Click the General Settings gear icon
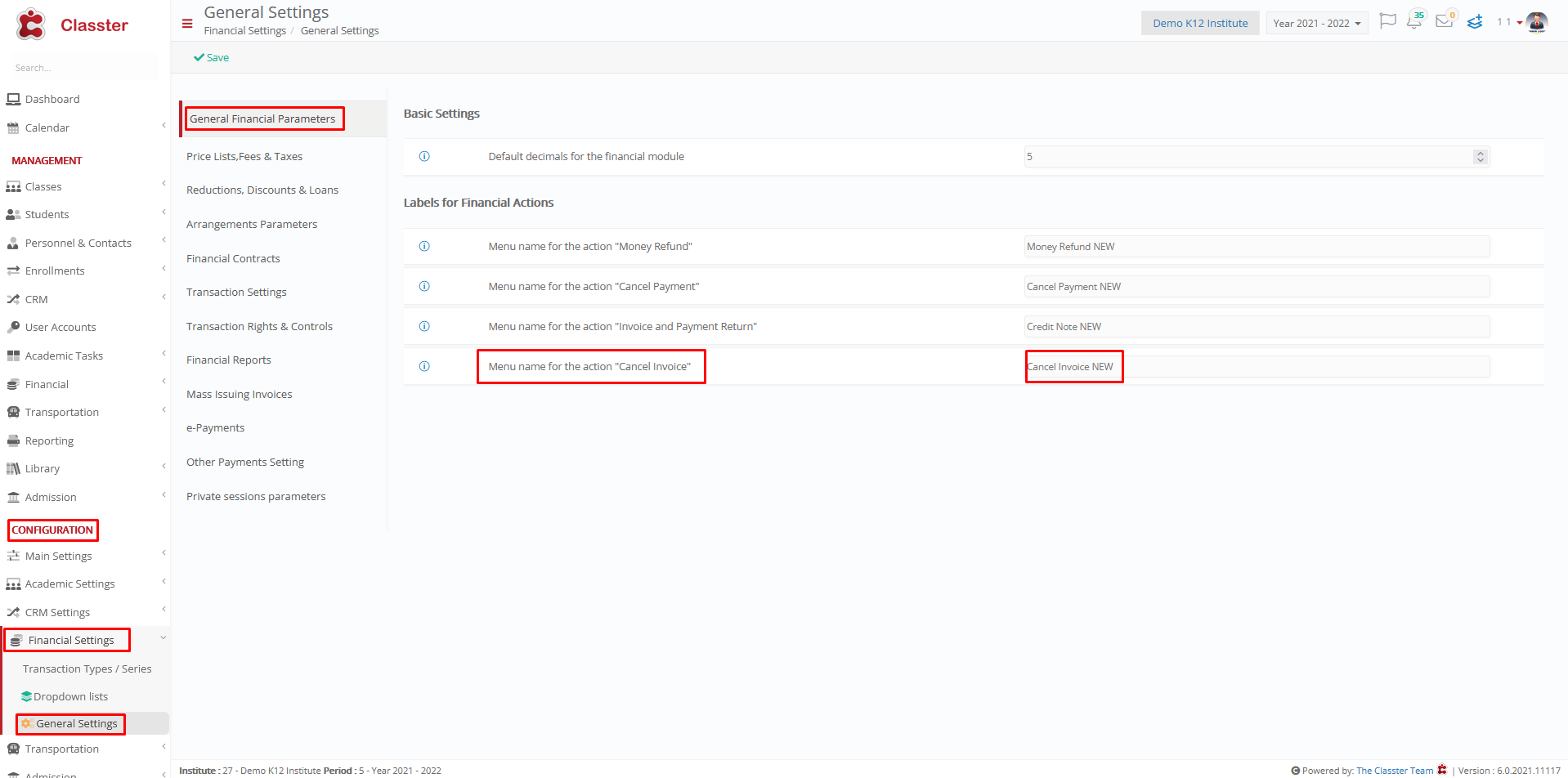 click(x=26, y=723)
